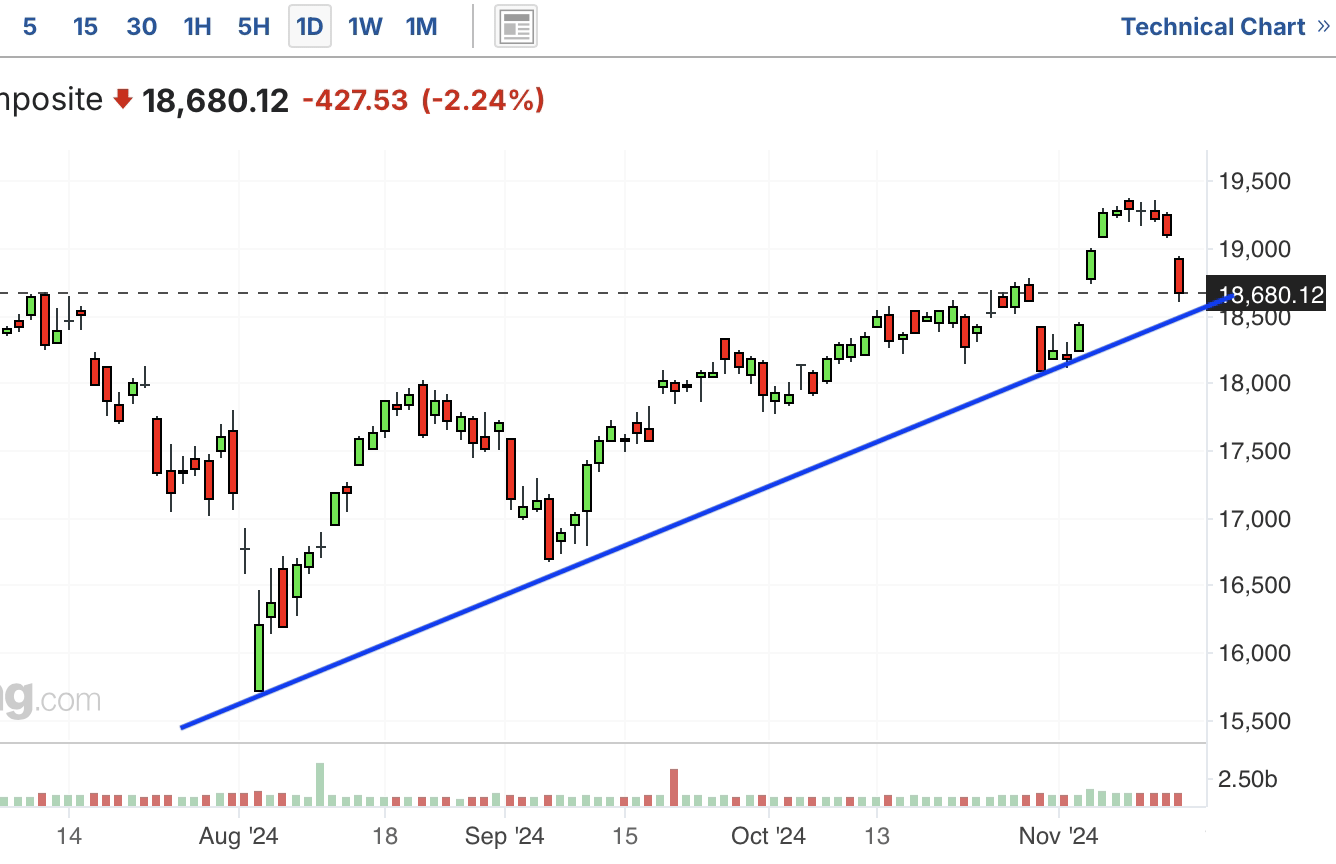The height and width of the screenshot is (864, 1336).
Task: Click the 15,500 price axis label
Action: coord(1254,720)
